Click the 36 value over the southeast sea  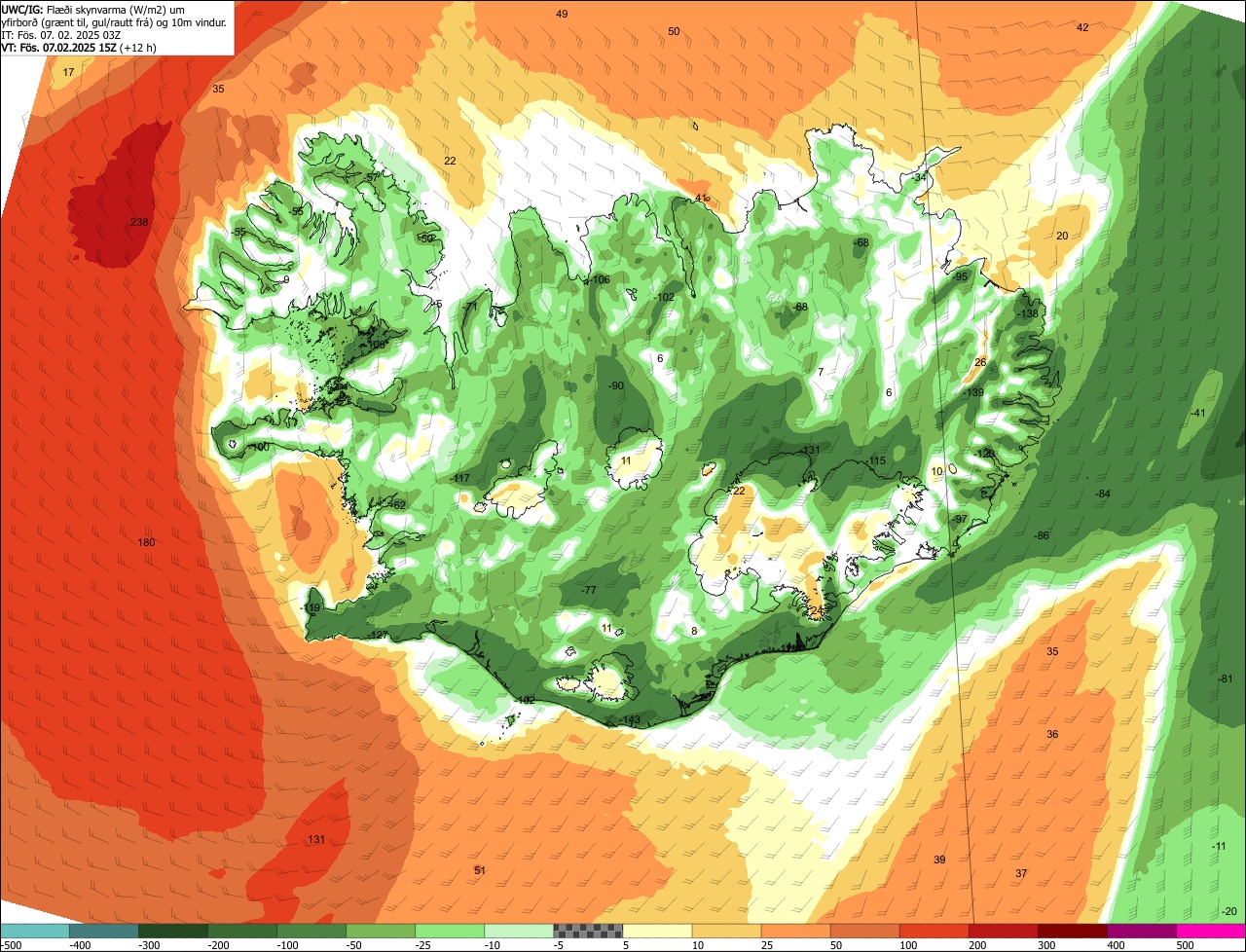1052,734
